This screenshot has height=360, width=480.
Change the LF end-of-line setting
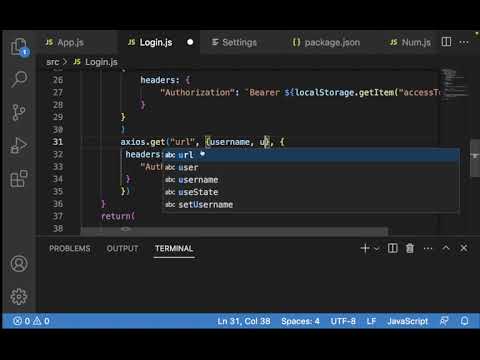point(371,321)
